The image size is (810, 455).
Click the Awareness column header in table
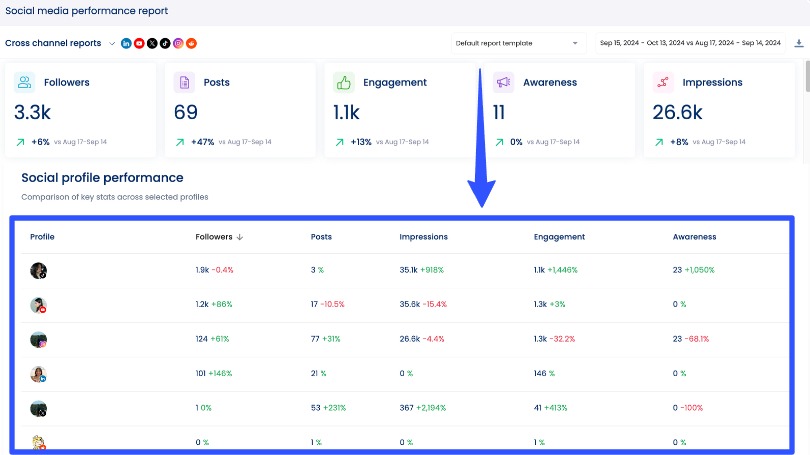click(694, 237)
